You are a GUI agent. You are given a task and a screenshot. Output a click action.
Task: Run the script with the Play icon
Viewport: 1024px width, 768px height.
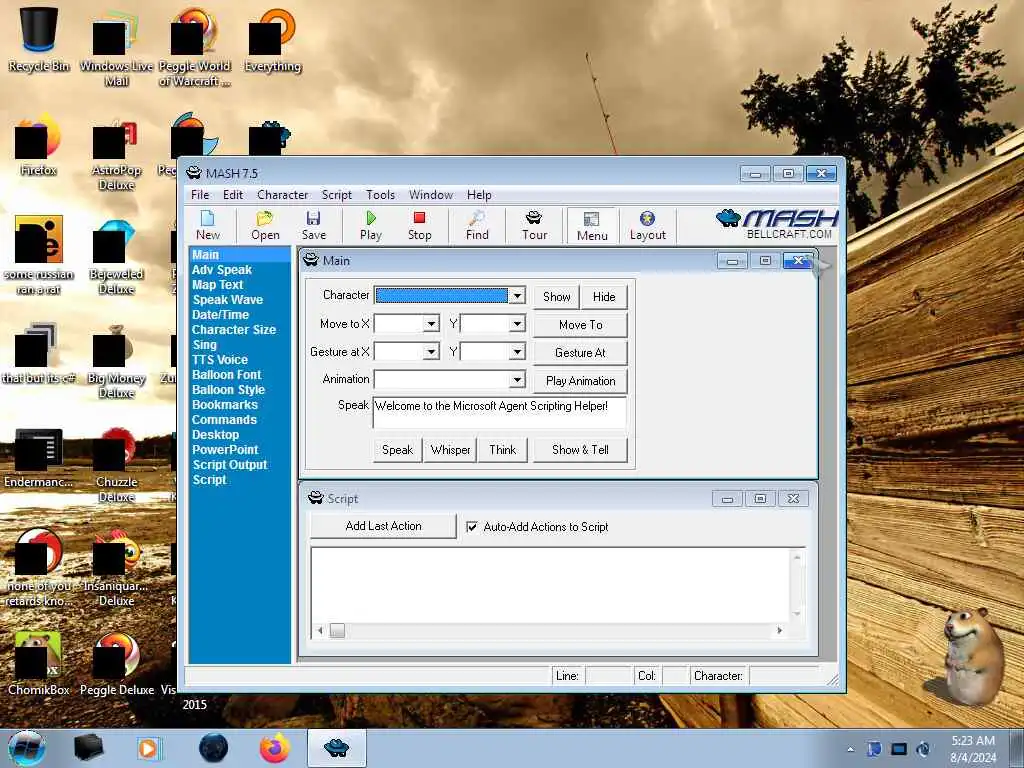click(370, 225)
